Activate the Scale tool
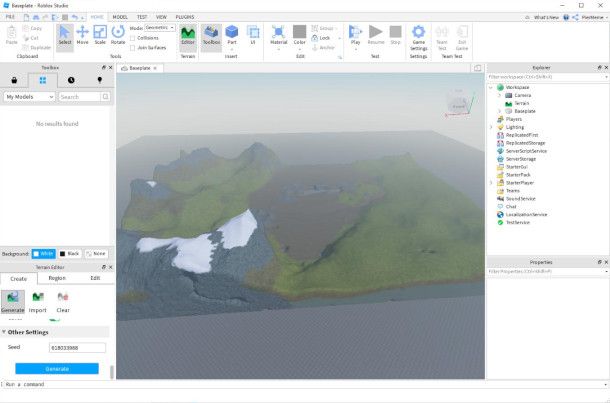 pos(100,35)
